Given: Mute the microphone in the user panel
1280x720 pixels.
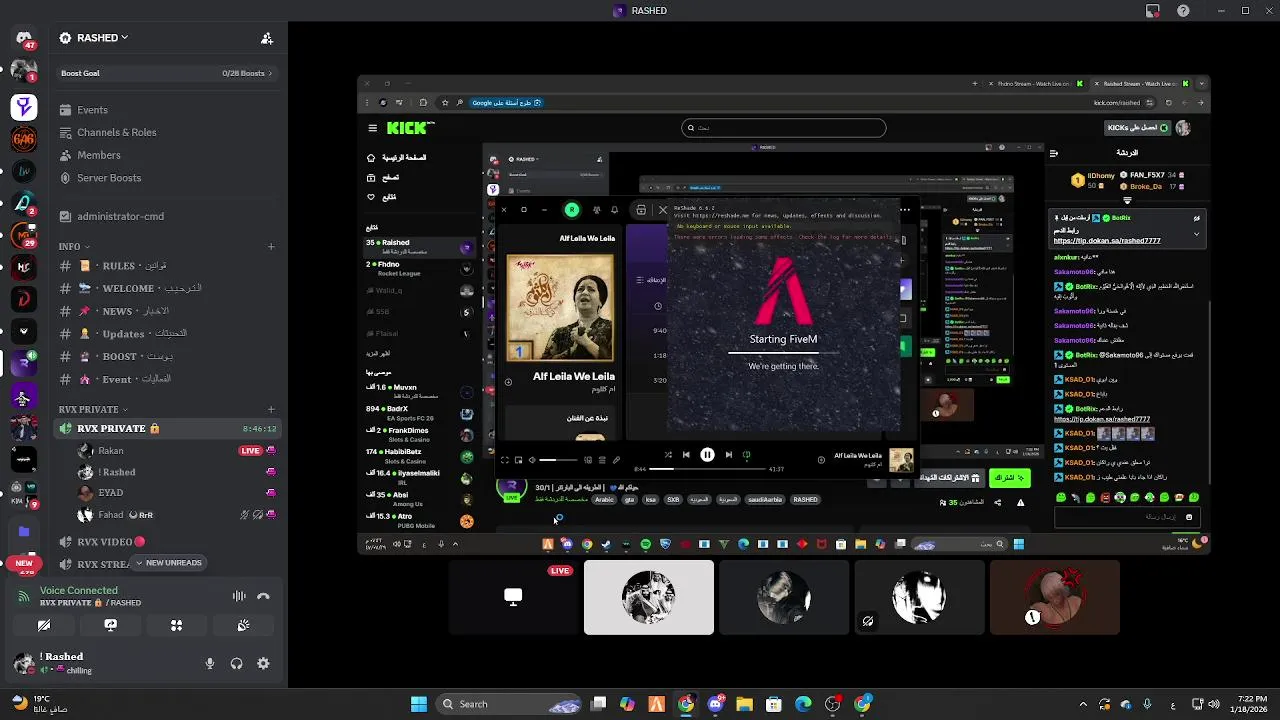Looking at the screenshot, I should (x=210, y=663).
